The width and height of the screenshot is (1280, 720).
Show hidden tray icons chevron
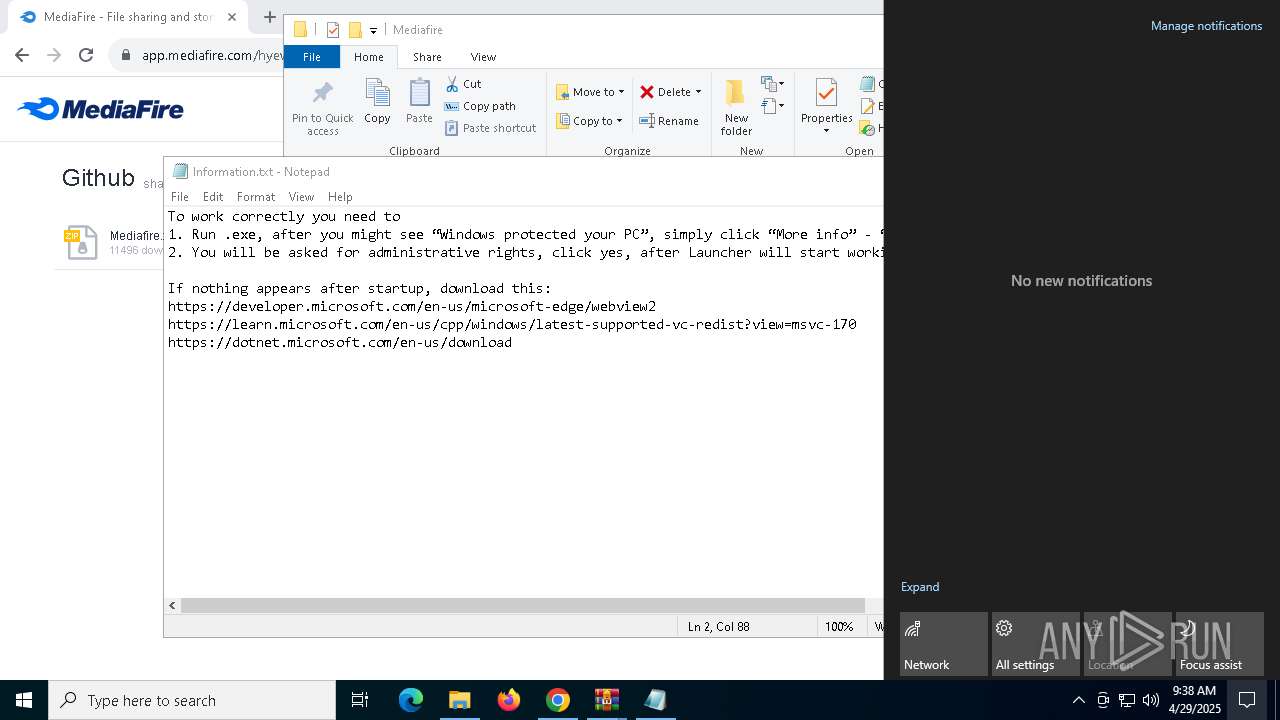(1078, 700)
